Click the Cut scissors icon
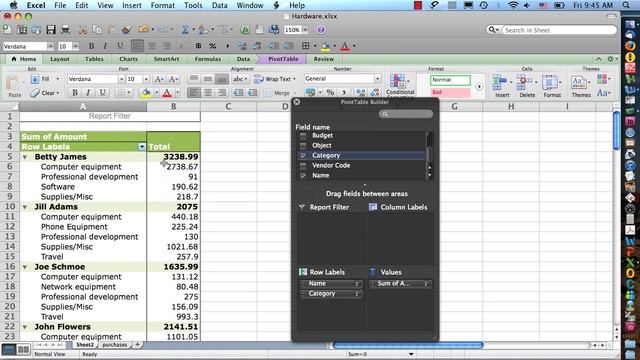 pyautogui.click(x=82, y=29)
